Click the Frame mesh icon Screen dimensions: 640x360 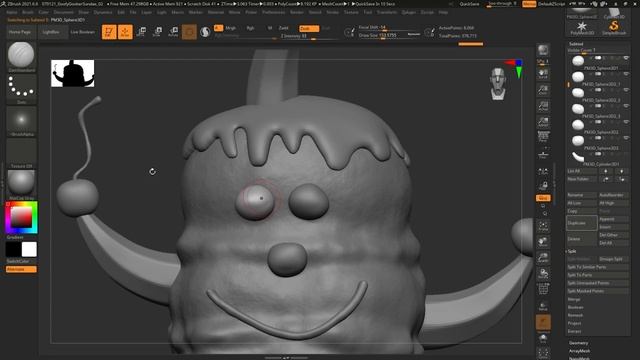pyautogui.click(x=543, y=226)
